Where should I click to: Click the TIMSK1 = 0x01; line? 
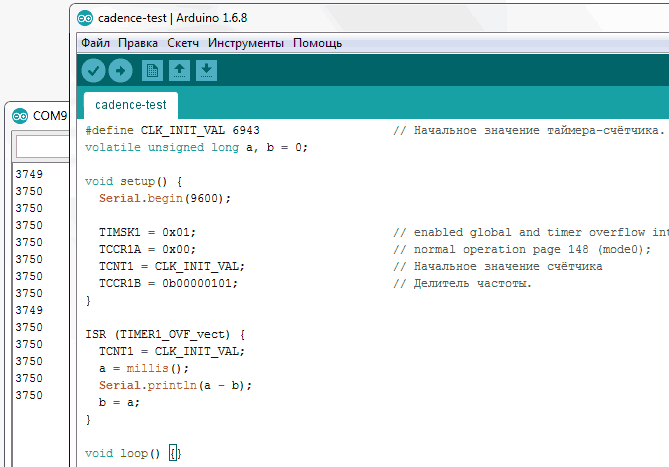coord(147,232)
